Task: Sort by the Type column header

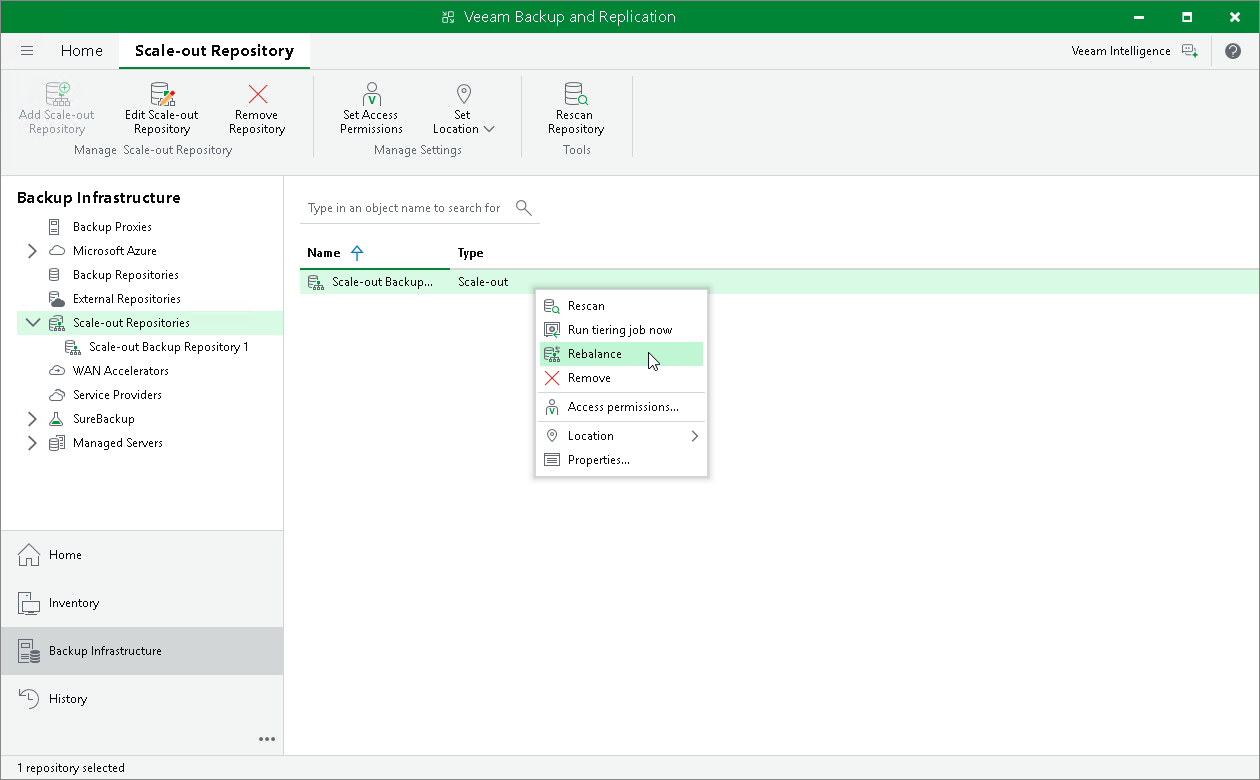Action: coord(470,253)
